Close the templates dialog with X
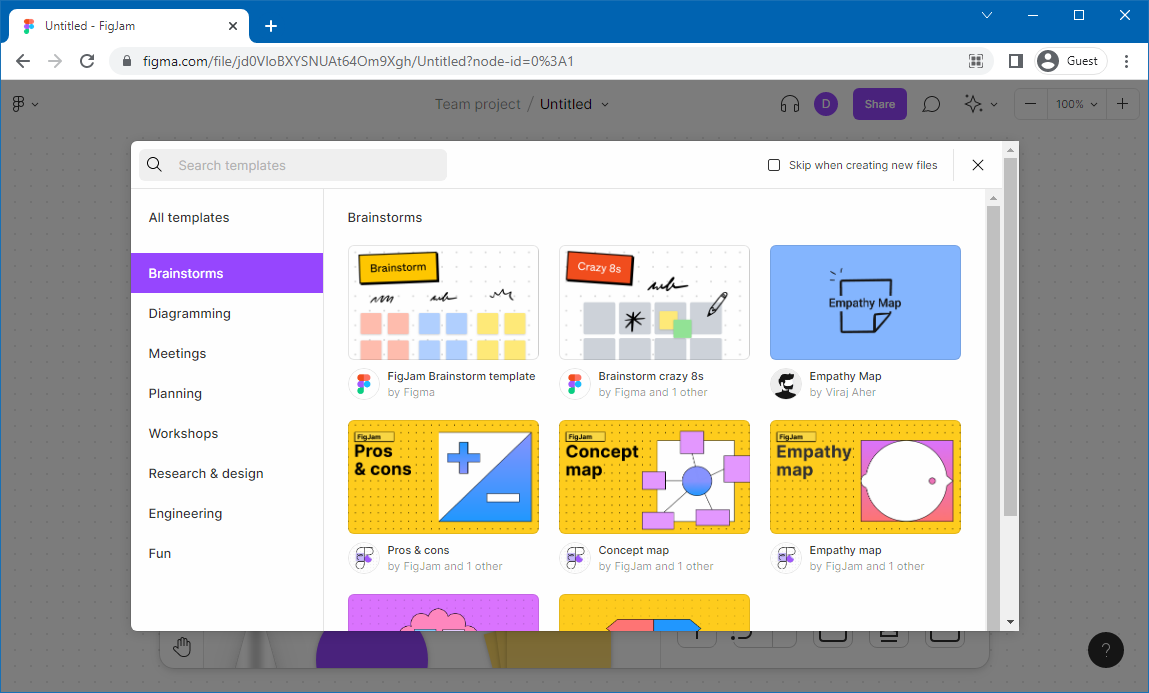The image size is (1149, 693). tap(978, 165)
